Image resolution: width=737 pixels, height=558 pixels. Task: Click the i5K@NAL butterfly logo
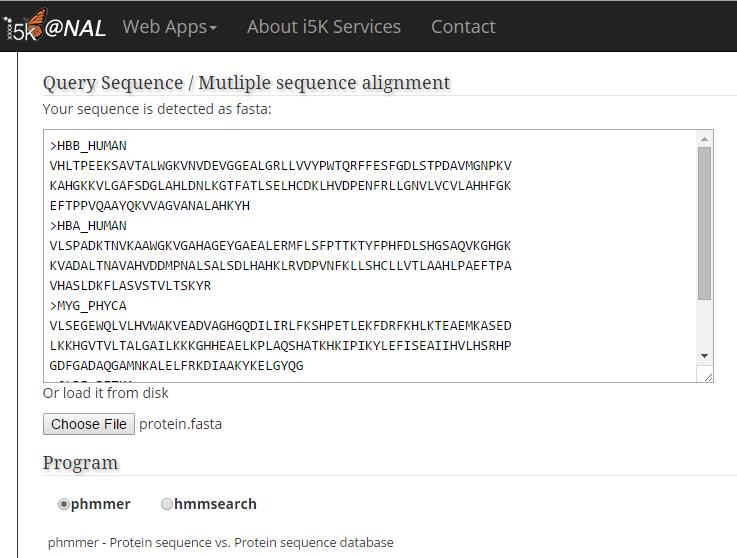tap(55, 27)
